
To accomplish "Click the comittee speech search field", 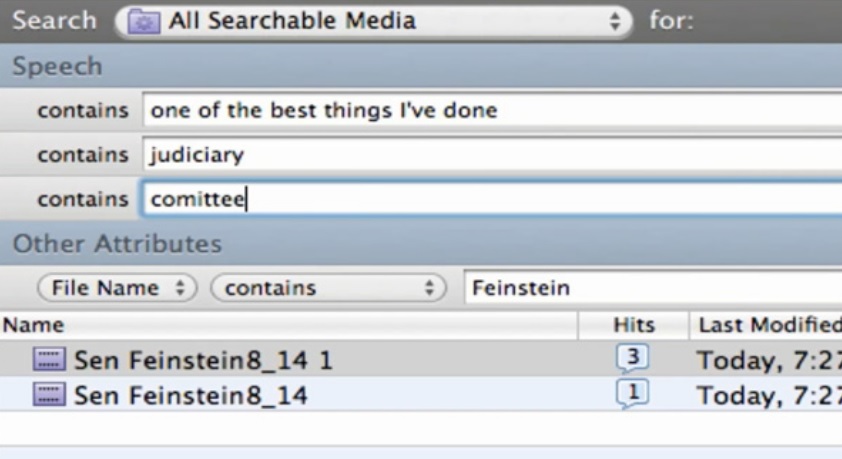I will tap(492, 199).
